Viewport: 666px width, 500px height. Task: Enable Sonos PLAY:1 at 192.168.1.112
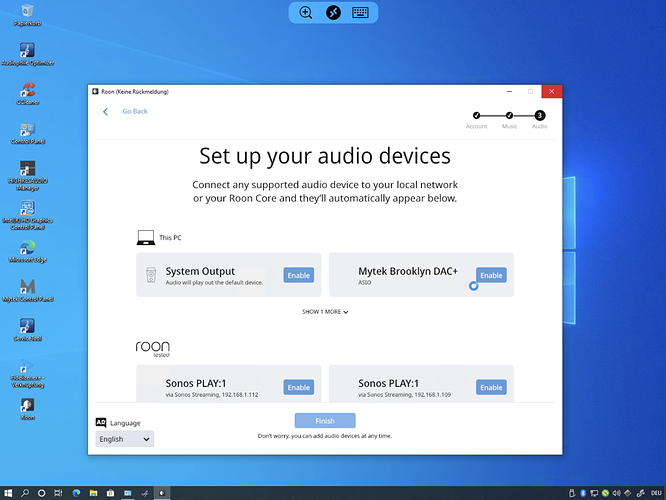click(299, 387)
